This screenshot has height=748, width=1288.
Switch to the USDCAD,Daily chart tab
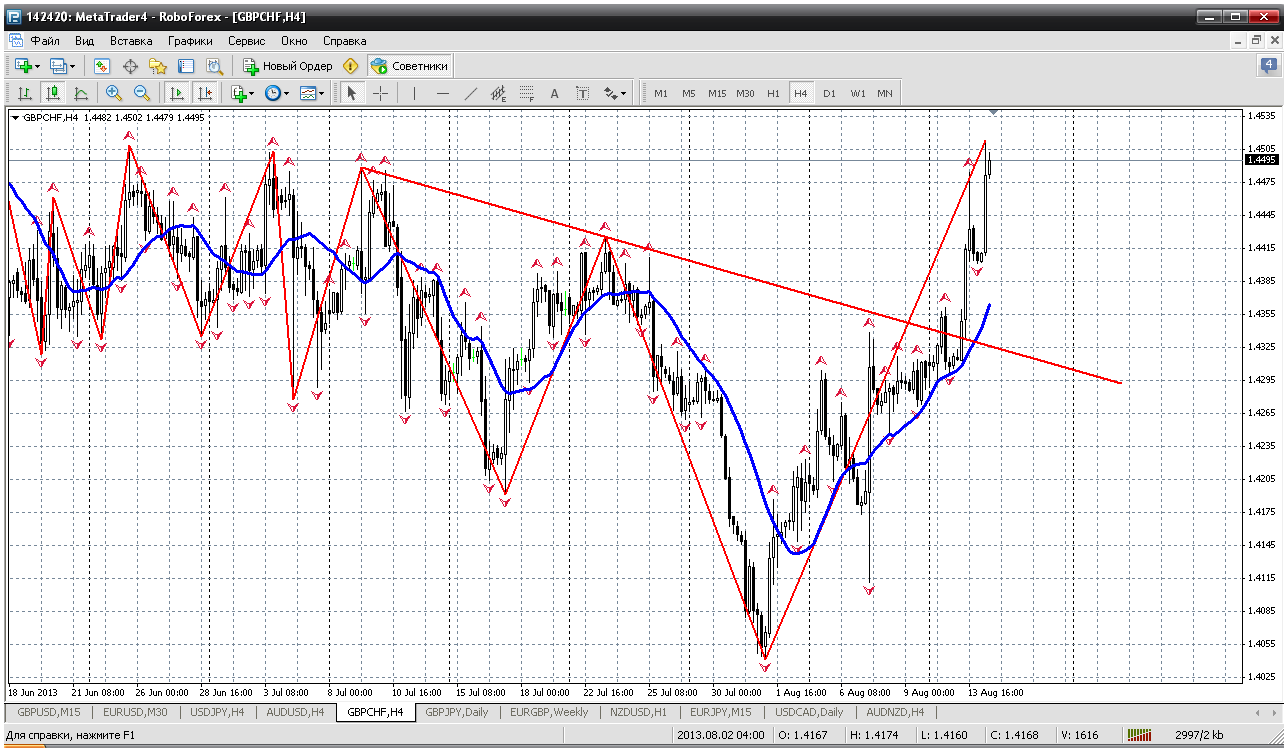pos(809,712)
